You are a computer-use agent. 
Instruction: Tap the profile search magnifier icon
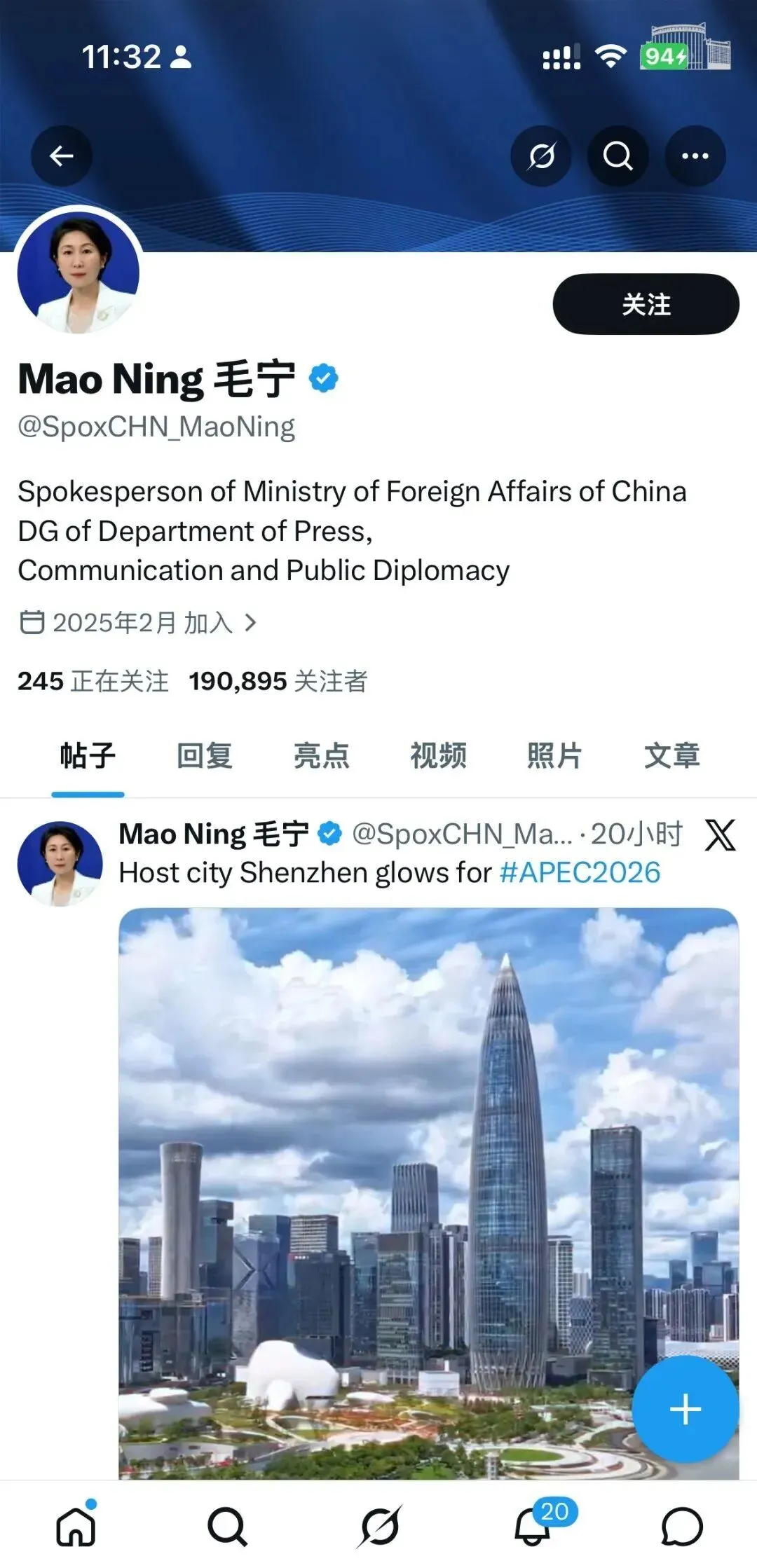pyautogui.click(x=618, y=156)
